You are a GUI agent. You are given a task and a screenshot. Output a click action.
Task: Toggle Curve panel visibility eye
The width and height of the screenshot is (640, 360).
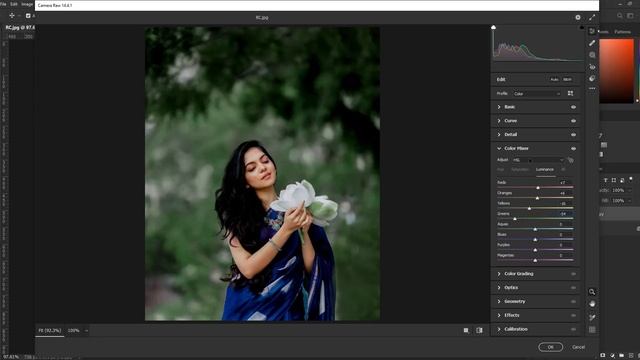click(573, 121)
